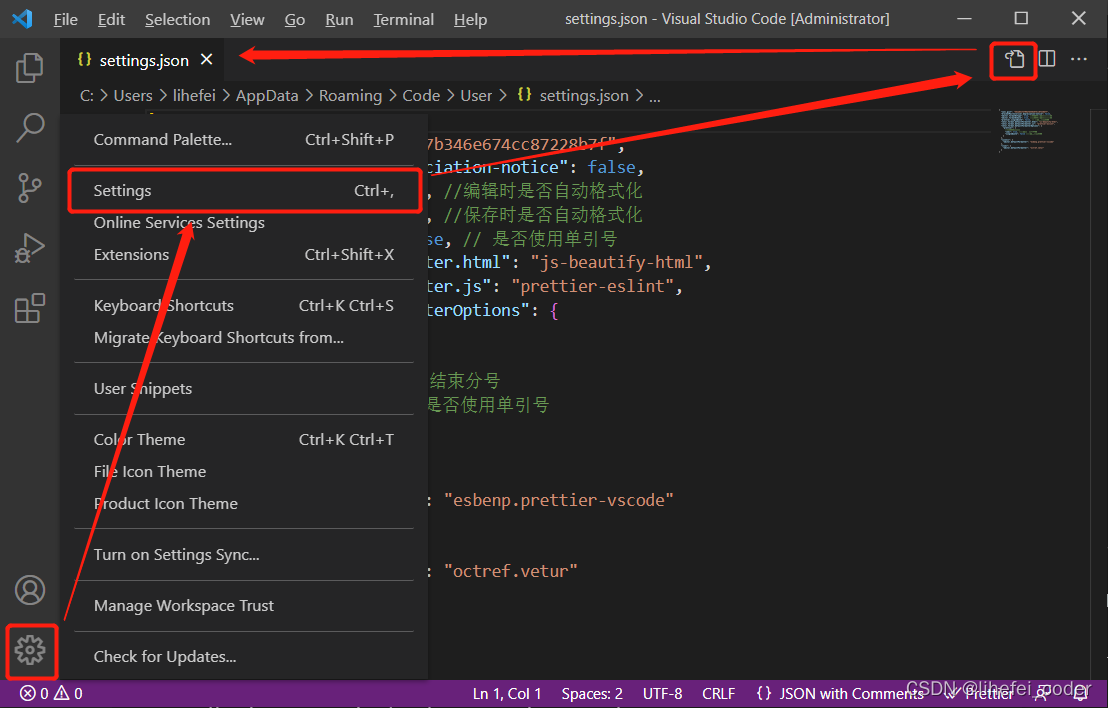Screen dimensions: 1108x708
Task: Click the trailing ellipsis breadcrumb
Action: pyautogui.click(x=655, y=97)
